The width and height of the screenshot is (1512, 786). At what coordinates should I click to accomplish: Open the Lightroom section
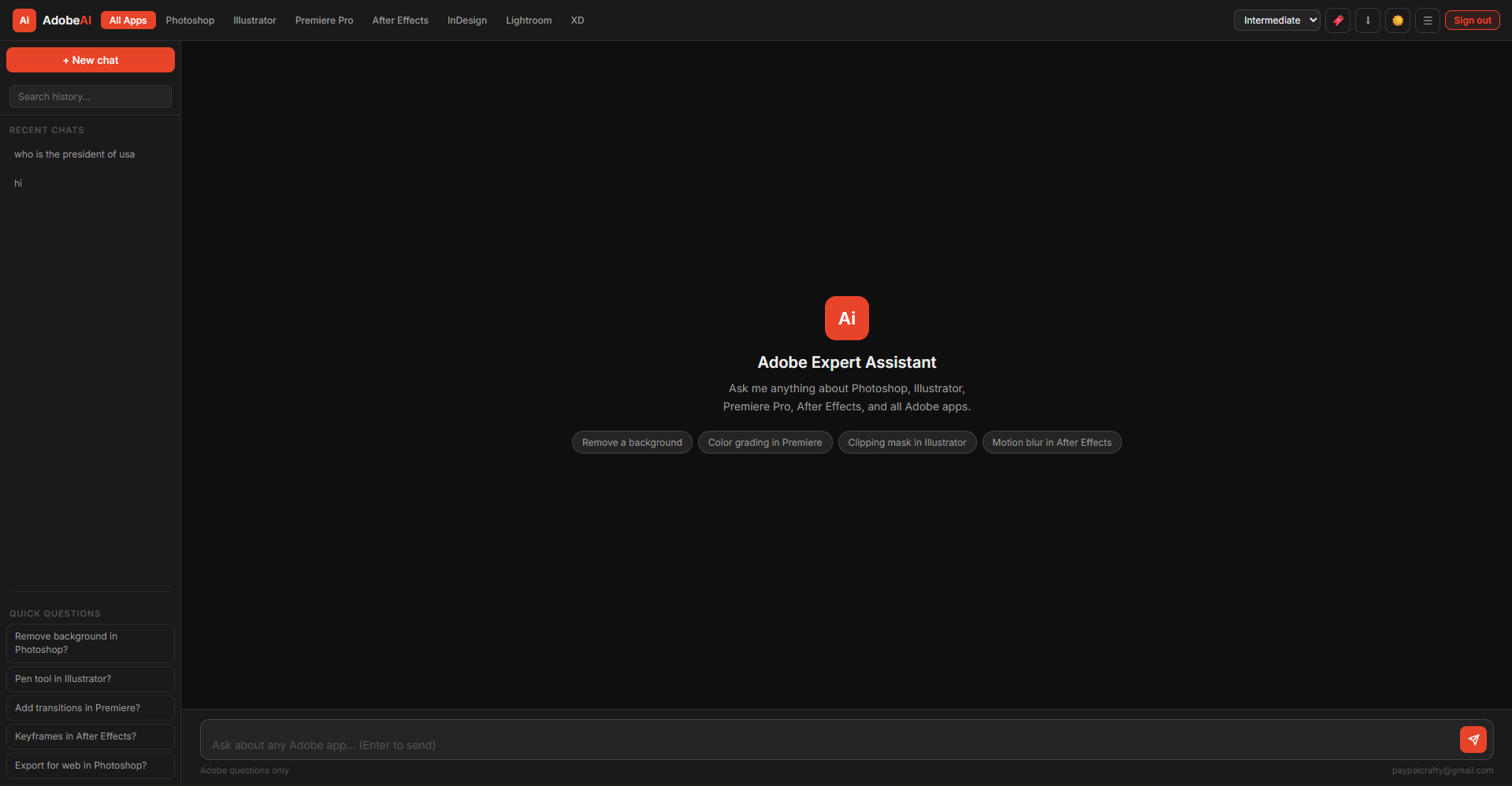528,20
